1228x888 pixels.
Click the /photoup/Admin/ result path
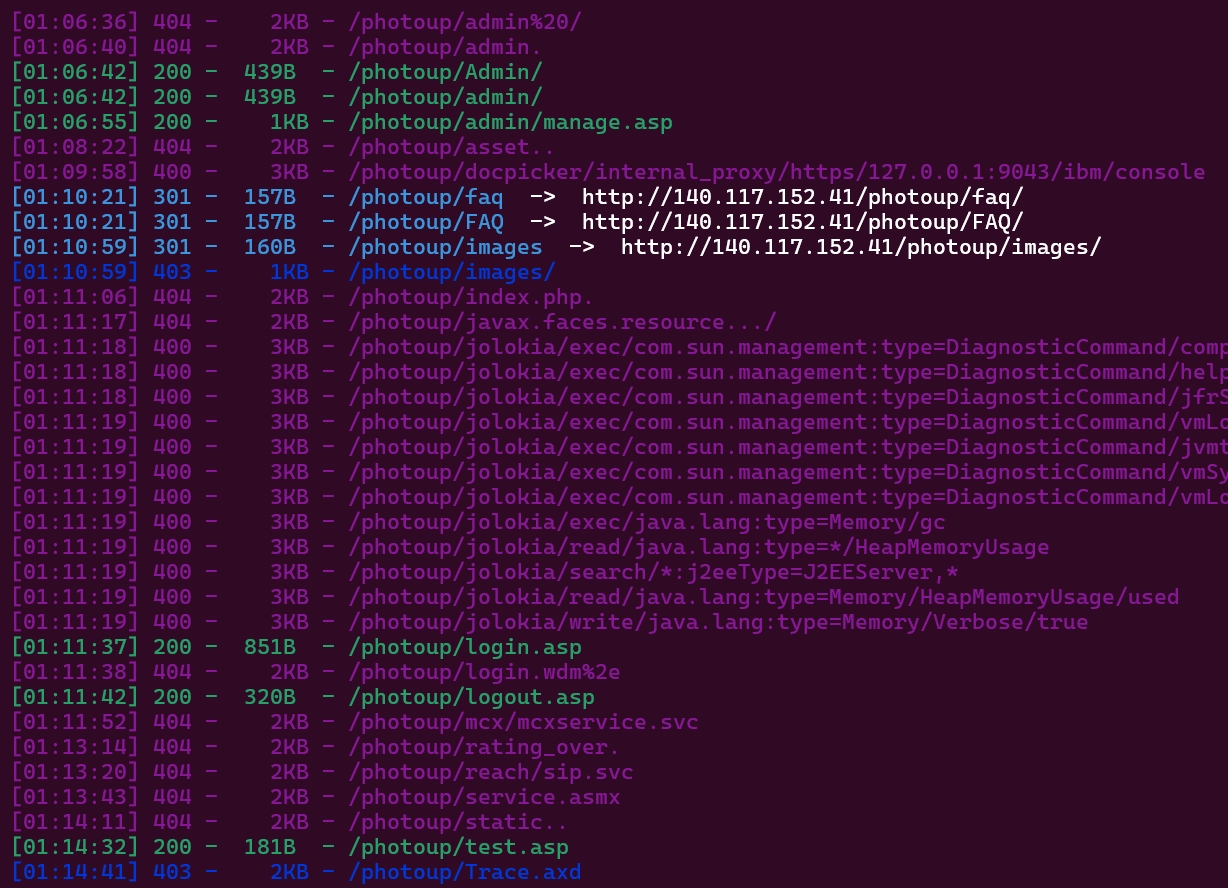tap(445, 72)
